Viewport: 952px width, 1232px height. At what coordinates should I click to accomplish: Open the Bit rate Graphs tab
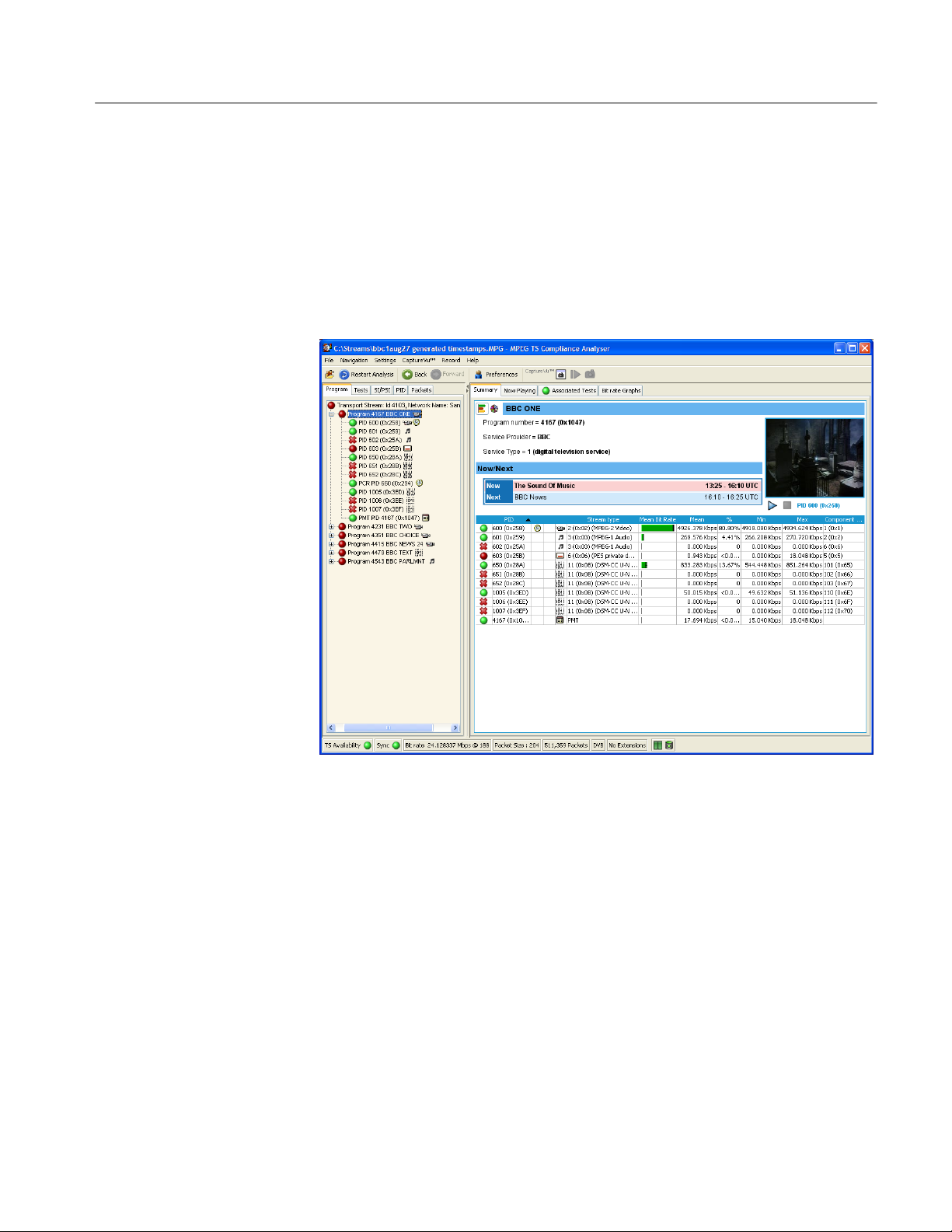click(x=621, y=390)
